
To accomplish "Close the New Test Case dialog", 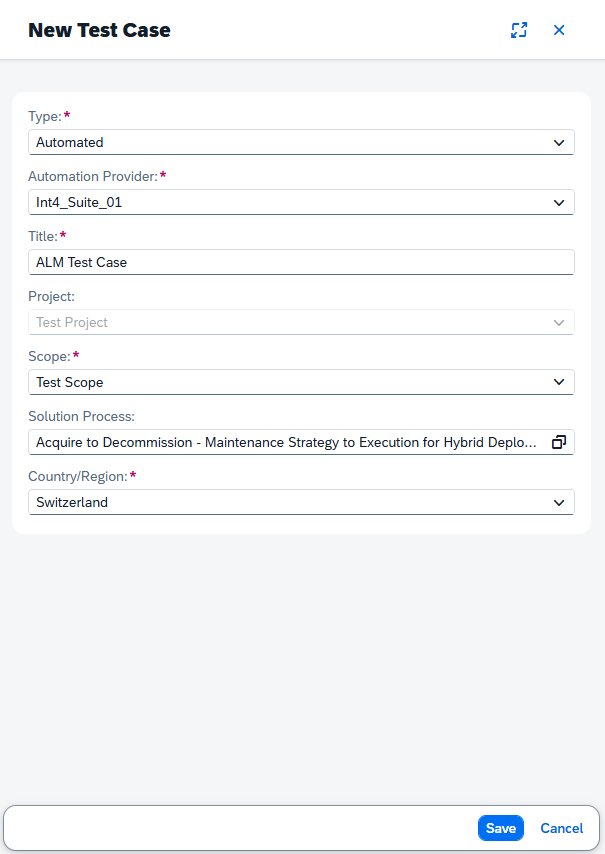I will tap(559, 30).
